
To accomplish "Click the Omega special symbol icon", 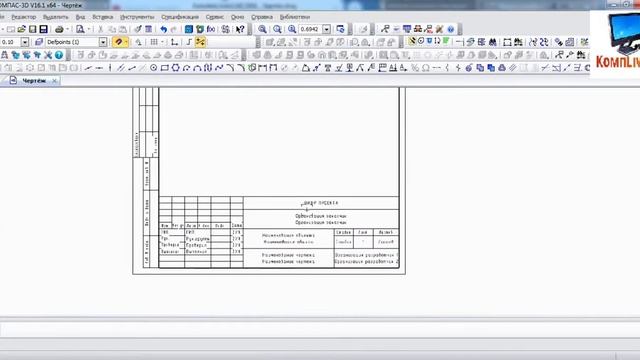I will coord(426,68).
